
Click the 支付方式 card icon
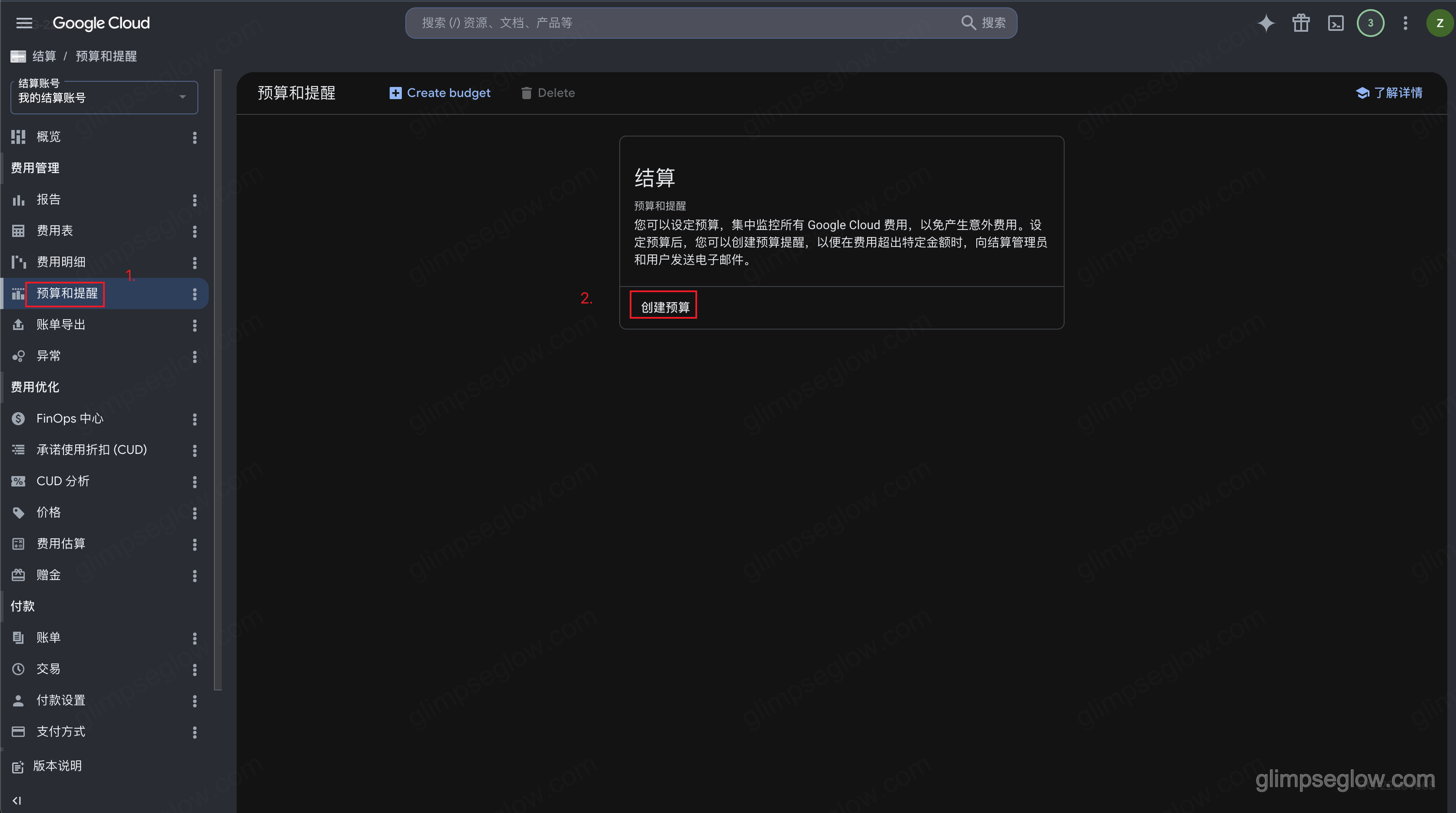click(18, 732)
